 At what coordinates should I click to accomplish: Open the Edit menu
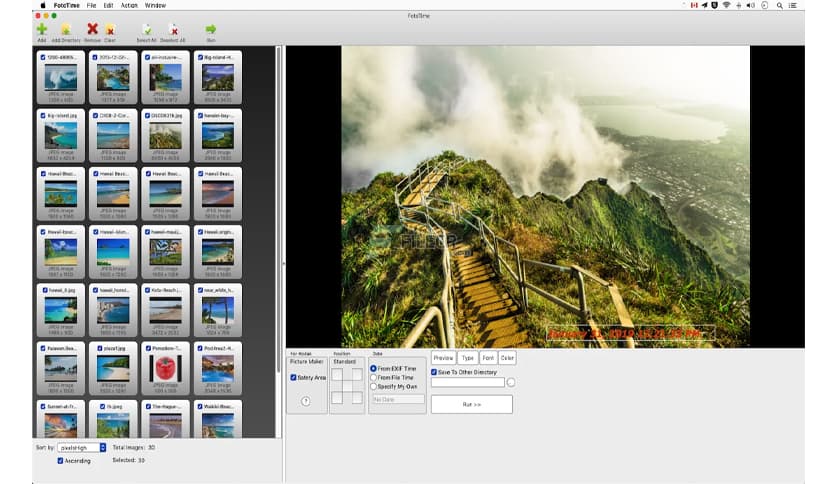point(108,5)
